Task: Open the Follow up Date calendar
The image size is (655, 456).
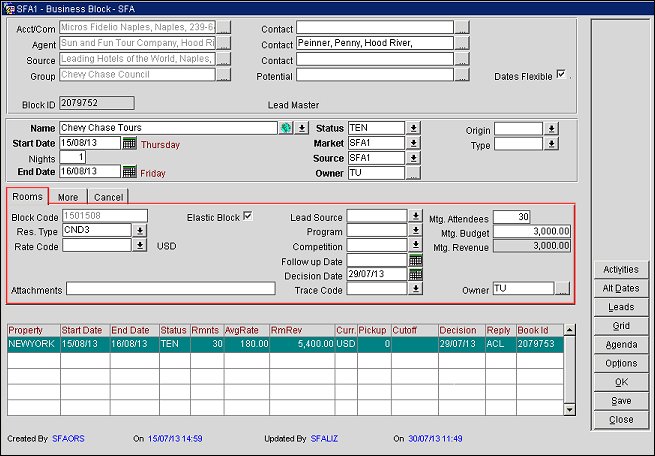Action: coord(415,260)
